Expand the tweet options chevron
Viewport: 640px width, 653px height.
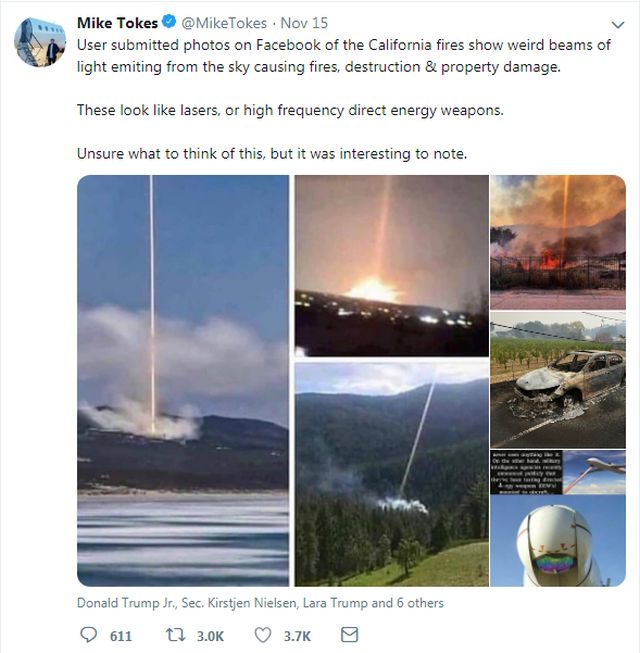[617, 23]
